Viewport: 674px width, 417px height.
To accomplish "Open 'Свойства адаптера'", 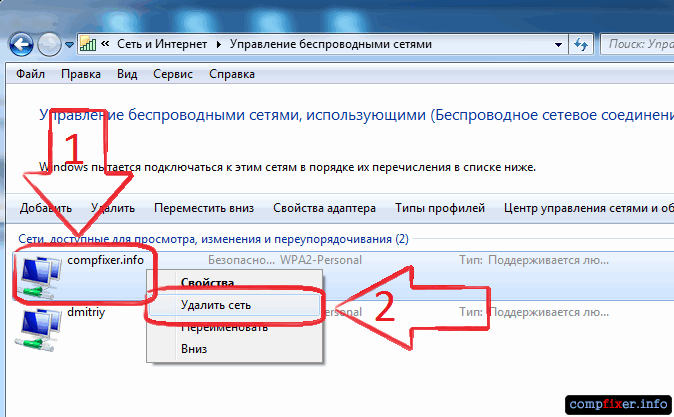I will pyautogui.click(x=325, y=208).
